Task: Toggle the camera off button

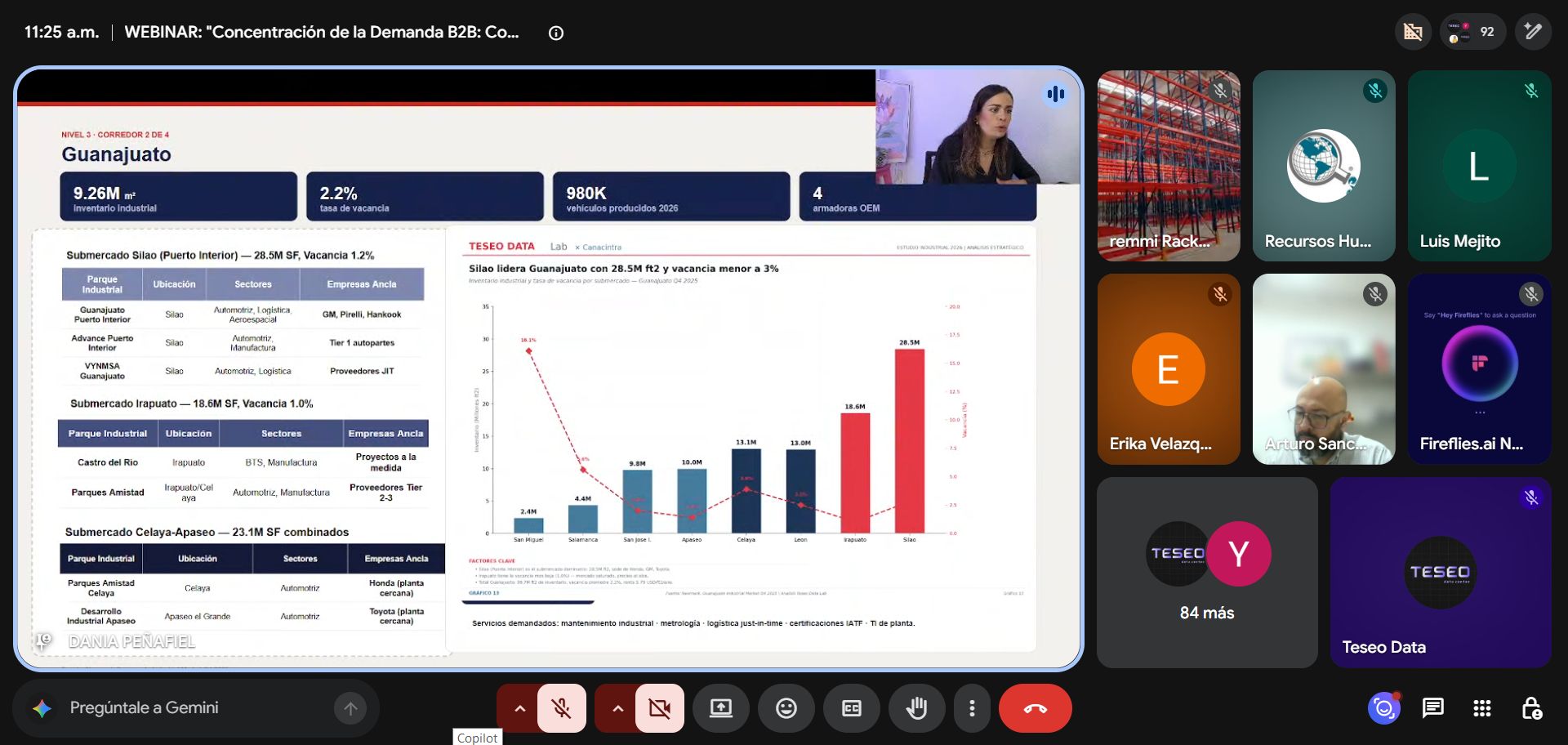Action: coord(660,708)
